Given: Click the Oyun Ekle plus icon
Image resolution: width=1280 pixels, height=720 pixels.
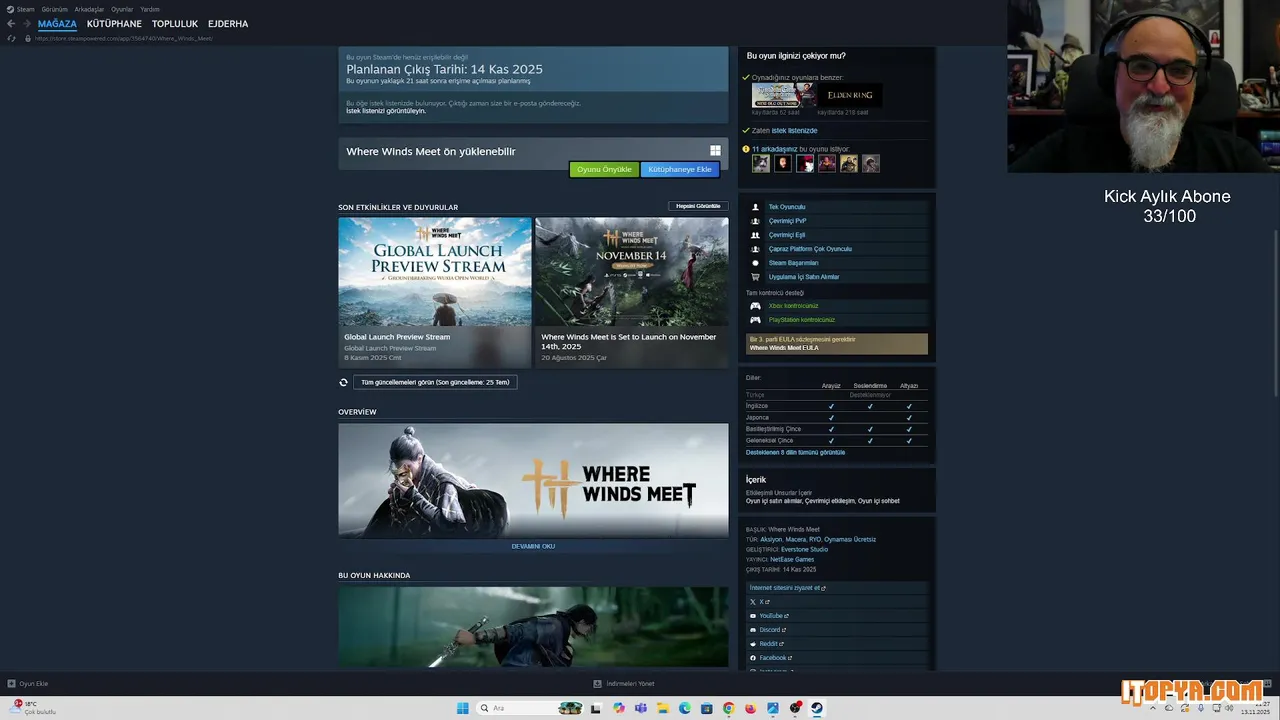Looking at the screenshot, I should pos(11,684).
